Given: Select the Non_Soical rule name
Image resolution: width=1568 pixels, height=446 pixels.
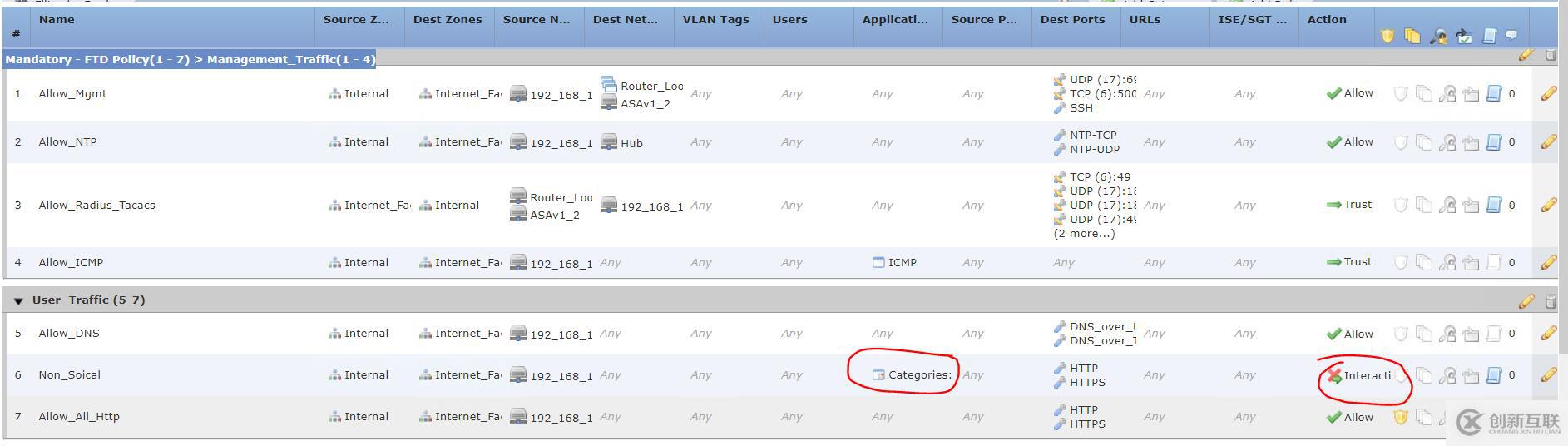Looking at the screenshot, I should tap(69, 375).
